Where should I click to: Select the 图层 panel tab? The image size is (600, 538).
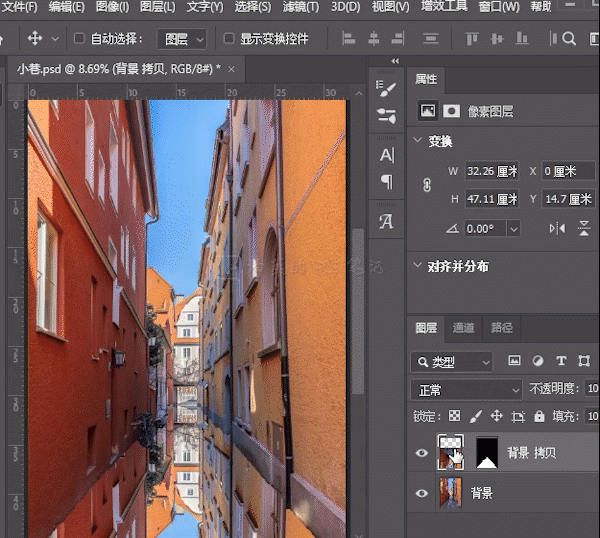[x=426, y=328]
